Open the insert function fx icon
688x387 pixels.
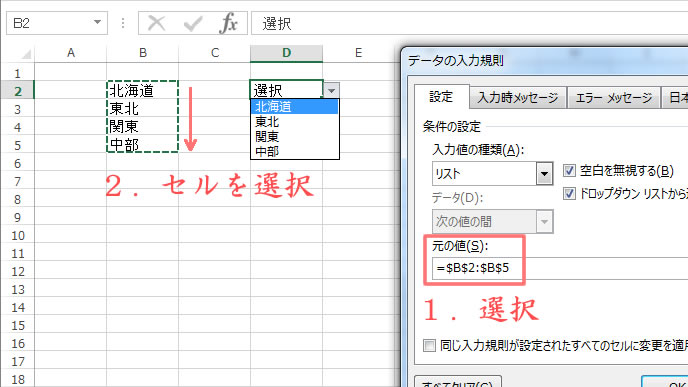click(228, 23)
